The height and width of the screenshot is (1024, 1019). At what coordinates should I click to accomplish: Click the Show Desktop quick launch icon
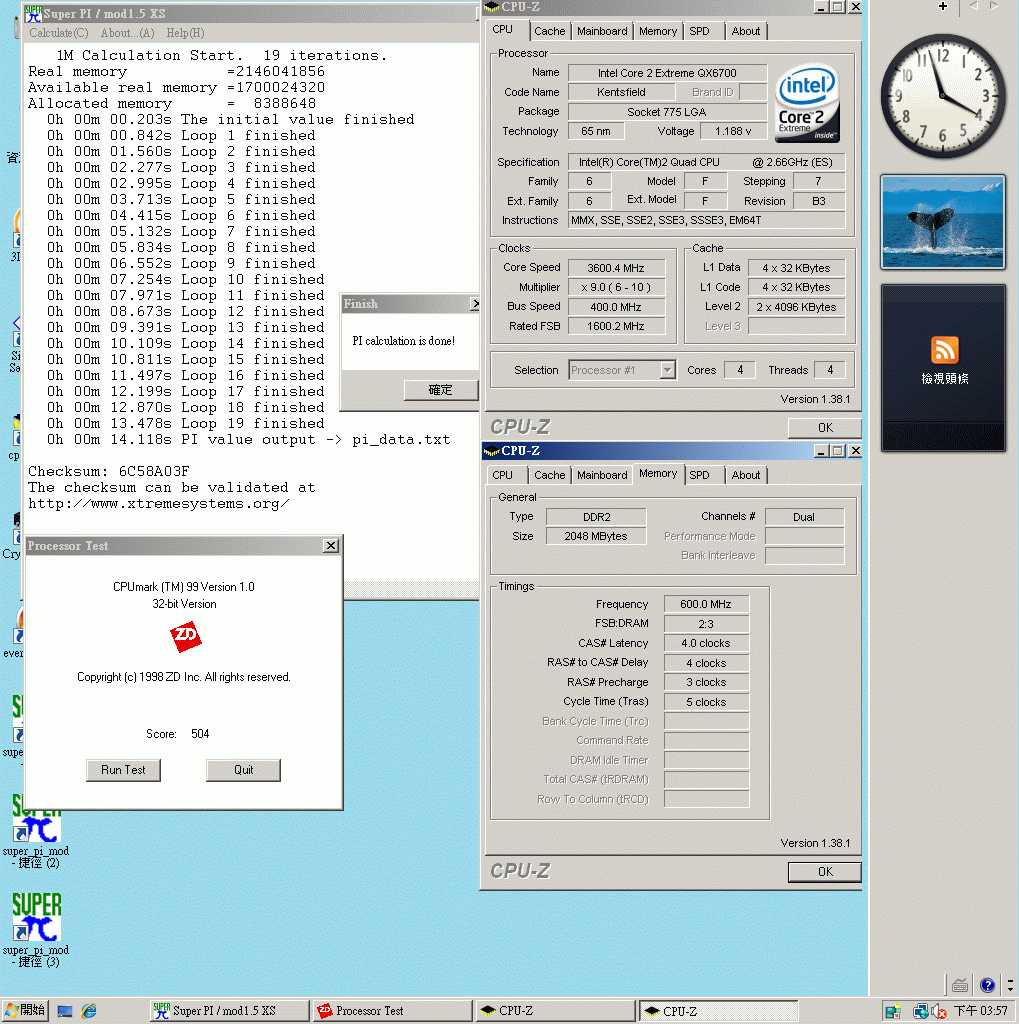tap(65, 1010)
